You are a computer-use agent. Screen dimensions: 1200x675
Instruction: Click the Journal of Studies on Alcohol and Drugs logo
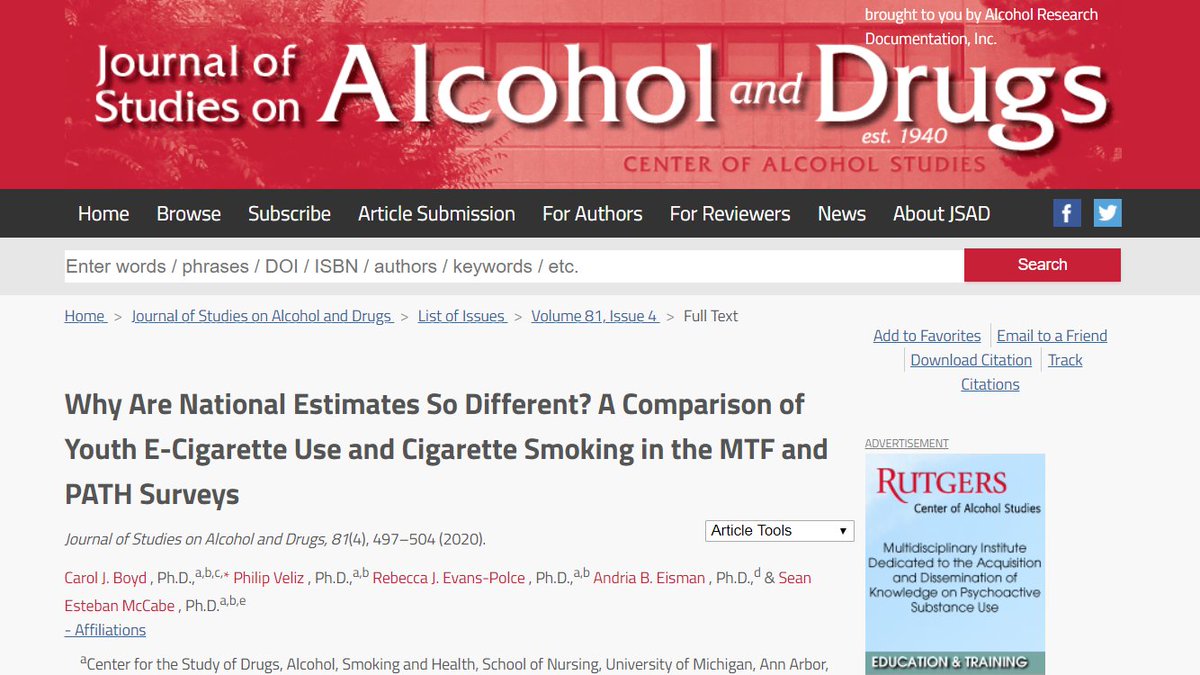click(x=600, y=100)
